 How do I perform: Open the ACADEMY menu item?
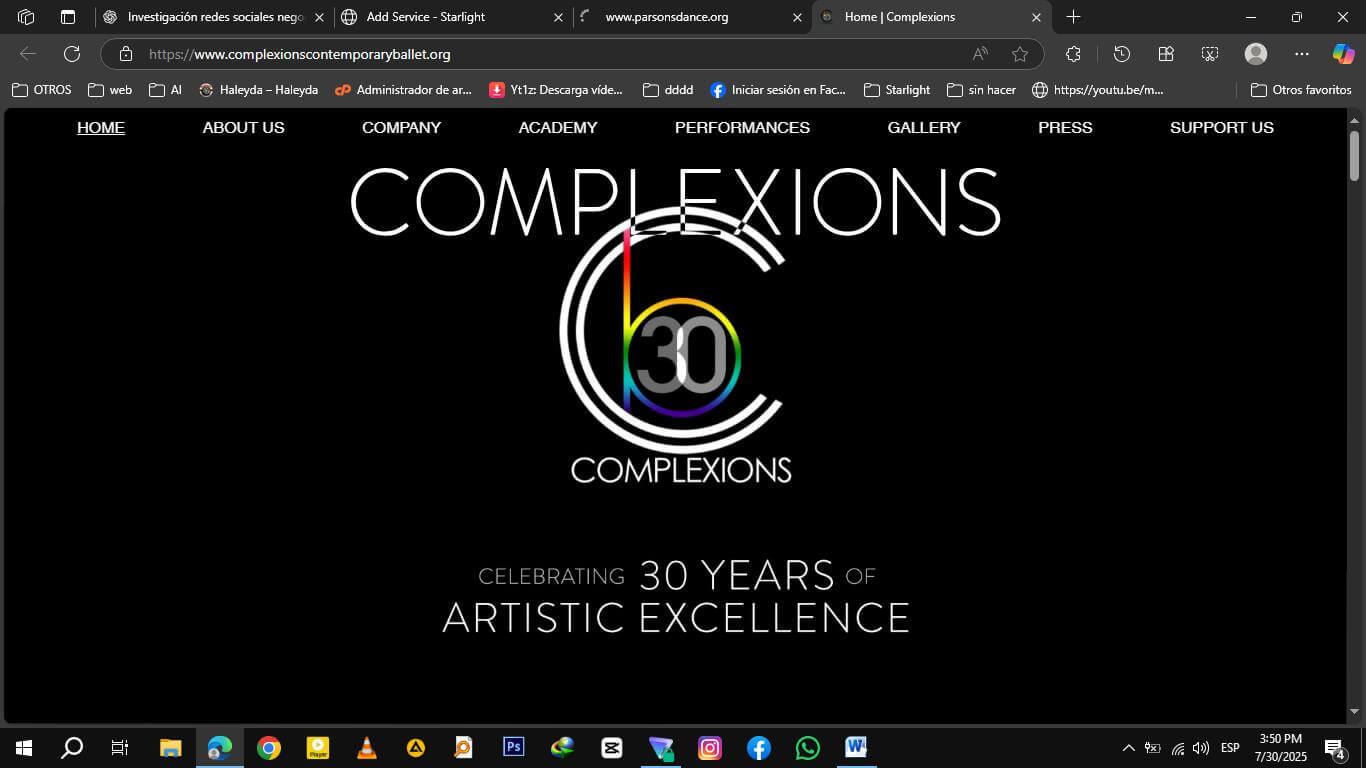(557, 128)
